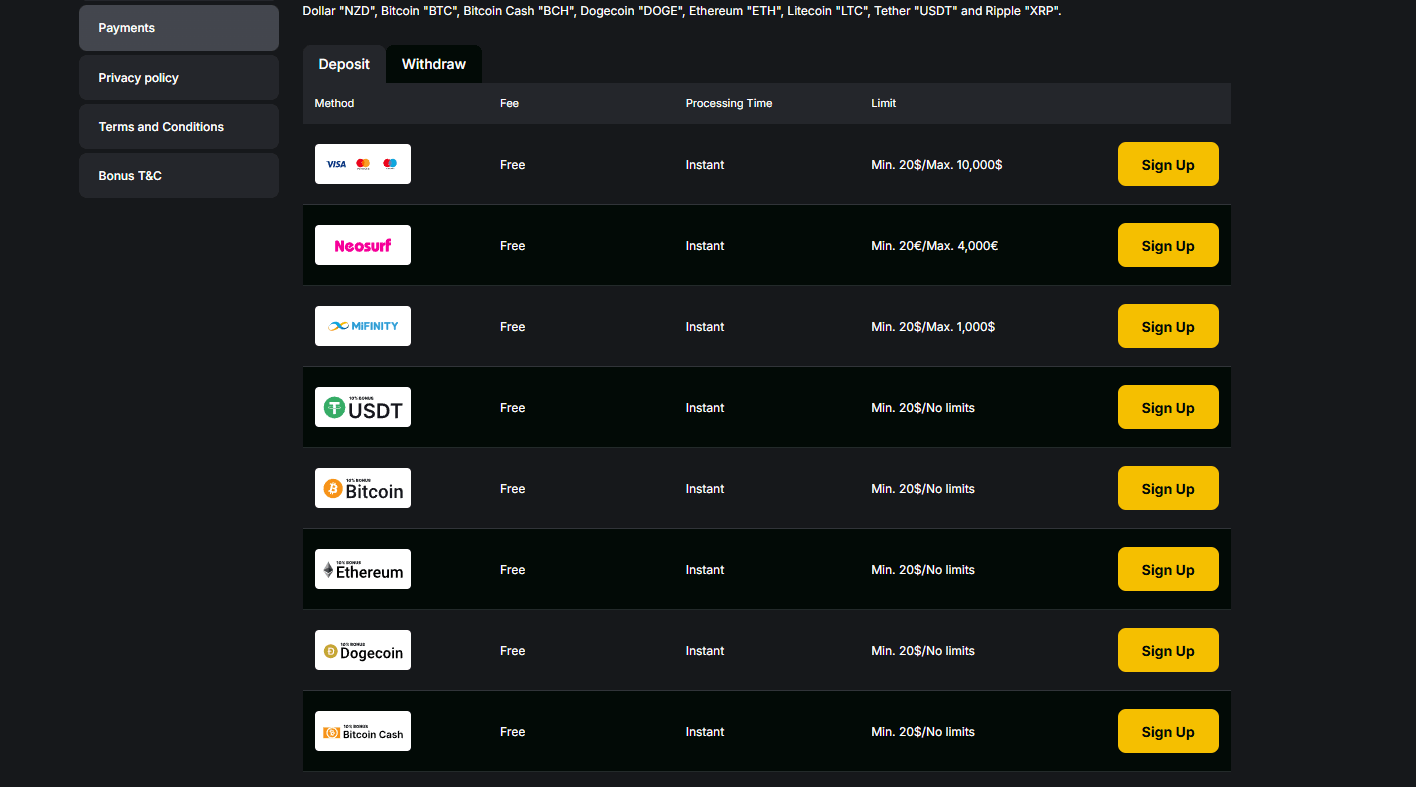Click Free fee in the MiFinity row
The height and width of the screenshot is (787, 1416).
512,327
